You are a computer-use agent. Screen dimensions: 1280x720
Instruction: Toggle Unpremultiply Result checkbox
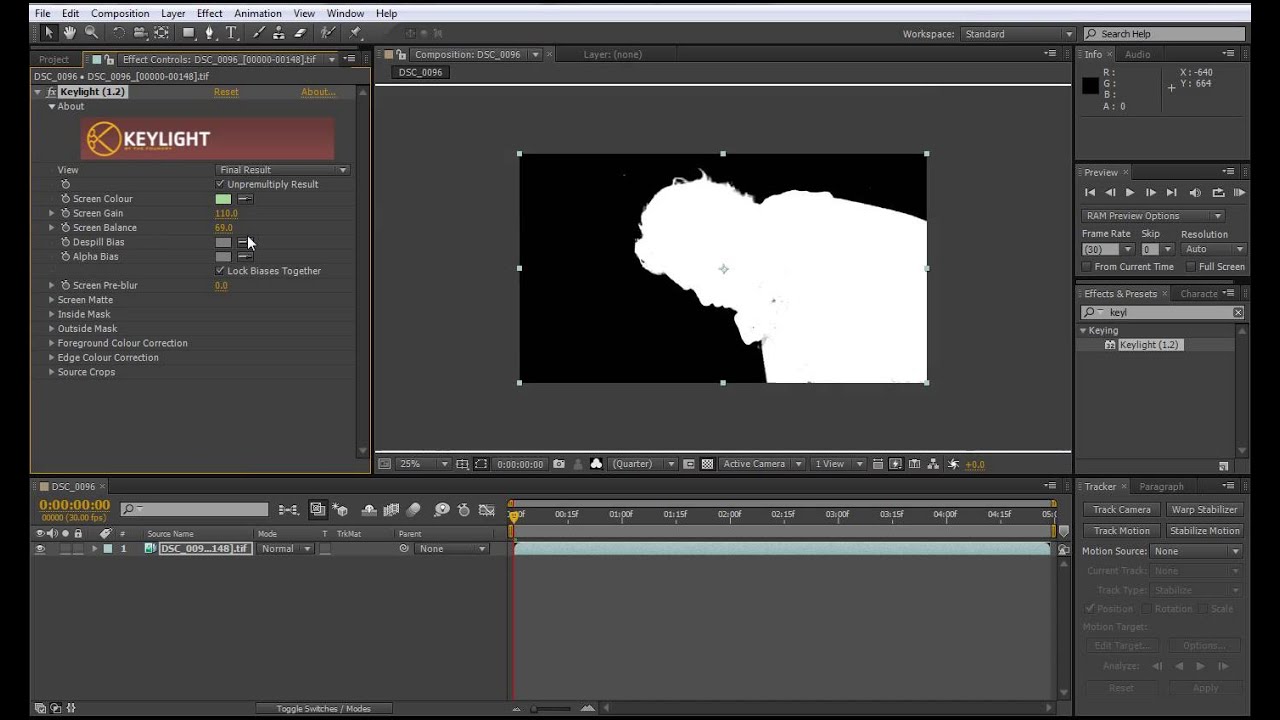click(x=220, y=184)
